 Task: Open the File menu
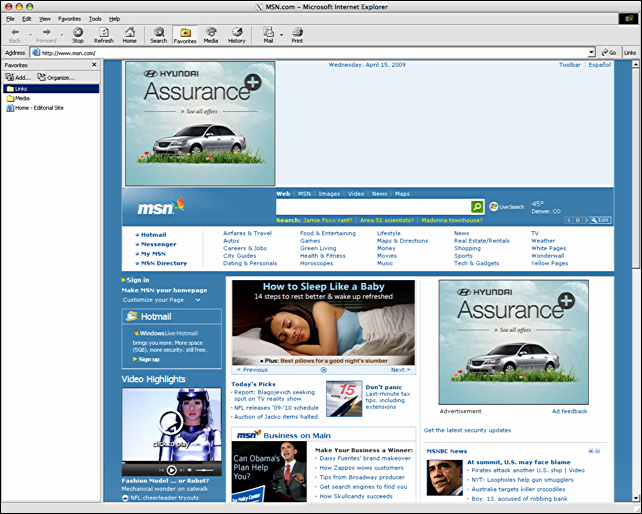(x=10, y=19)
